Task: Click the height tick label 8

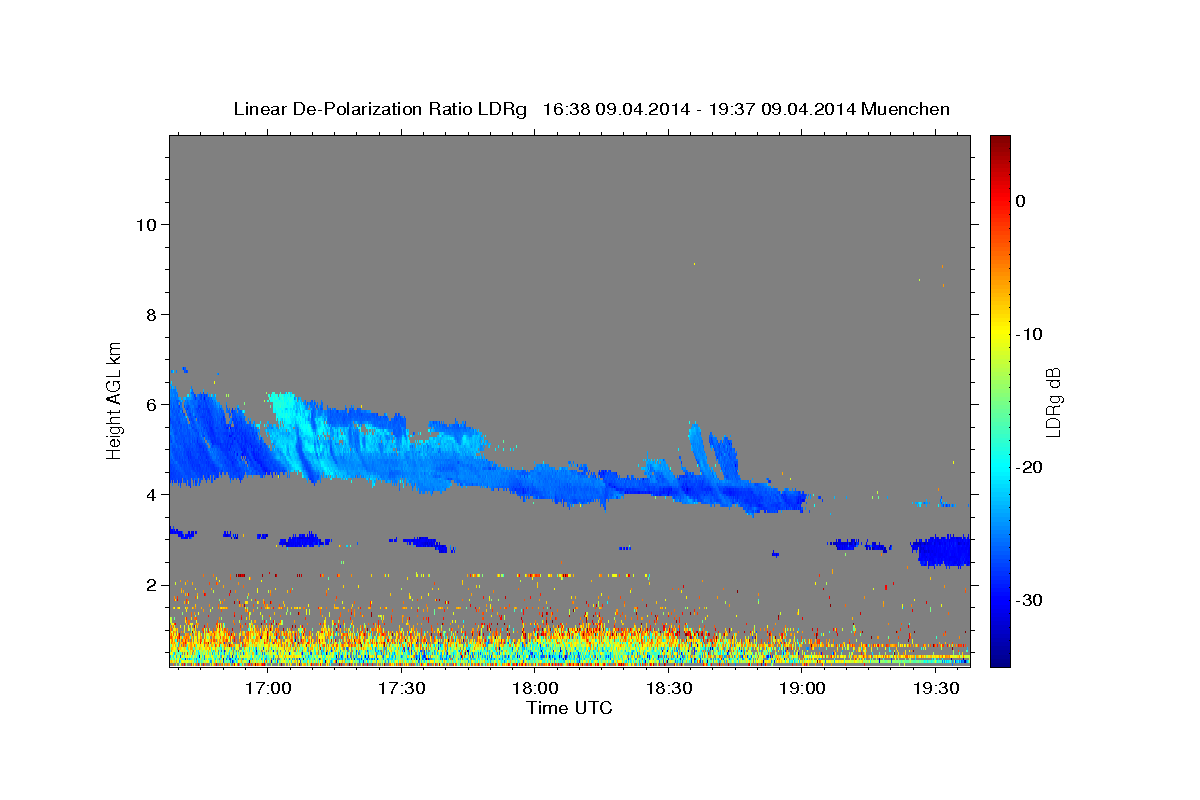Action: 151,314
